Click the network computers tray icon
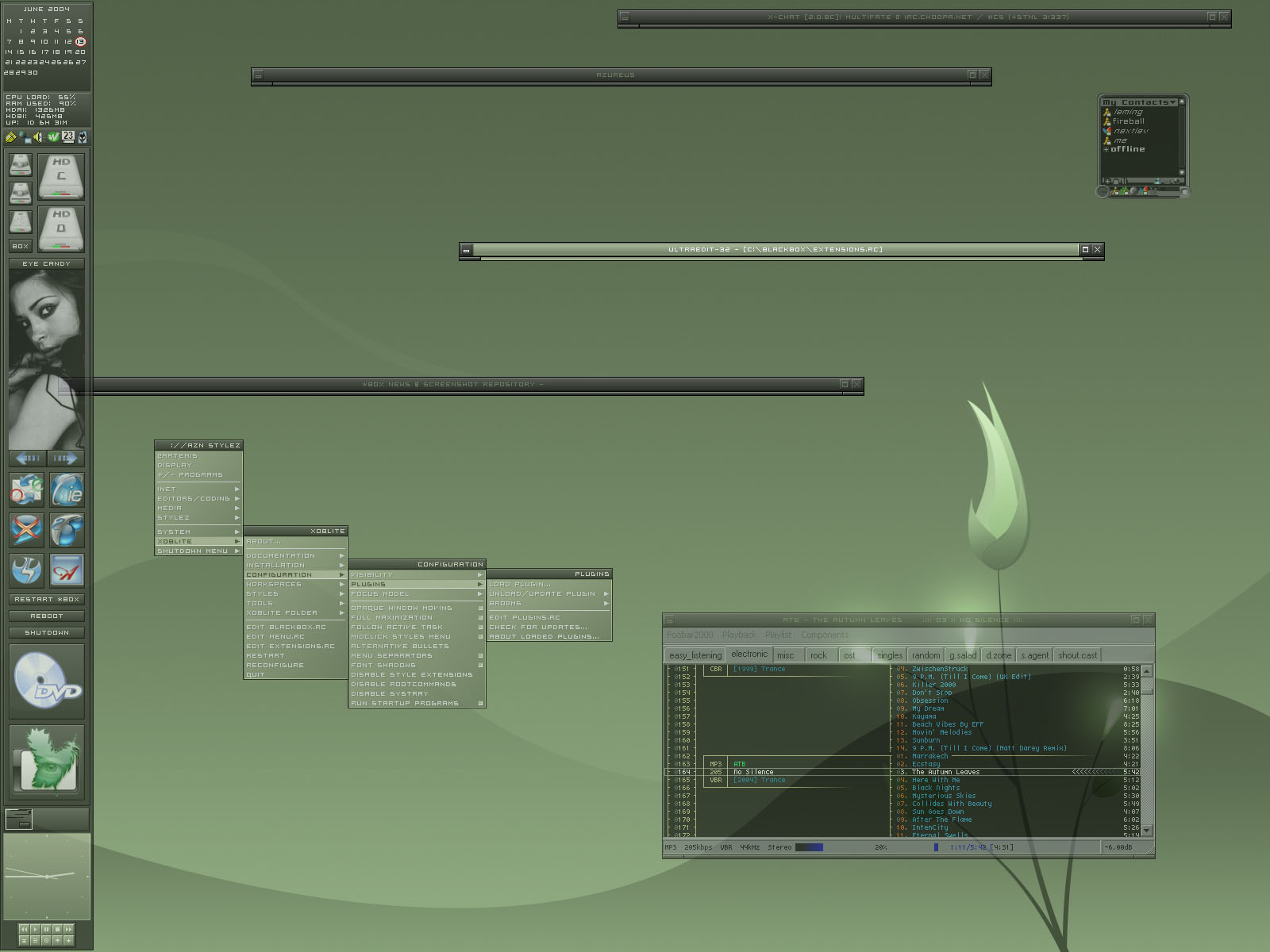This screenshot has height=952, width=1270. click(25, 137)
